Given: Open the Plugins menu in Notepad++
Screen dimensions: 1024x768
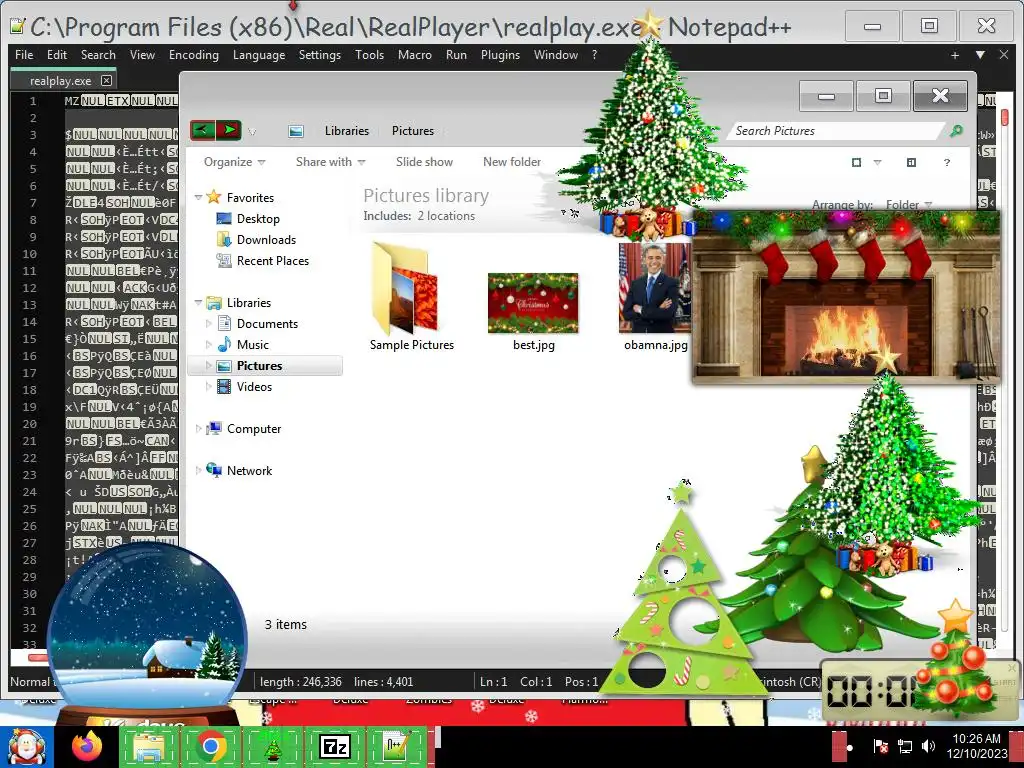Looking at the screenshot, I should [500, 55].
